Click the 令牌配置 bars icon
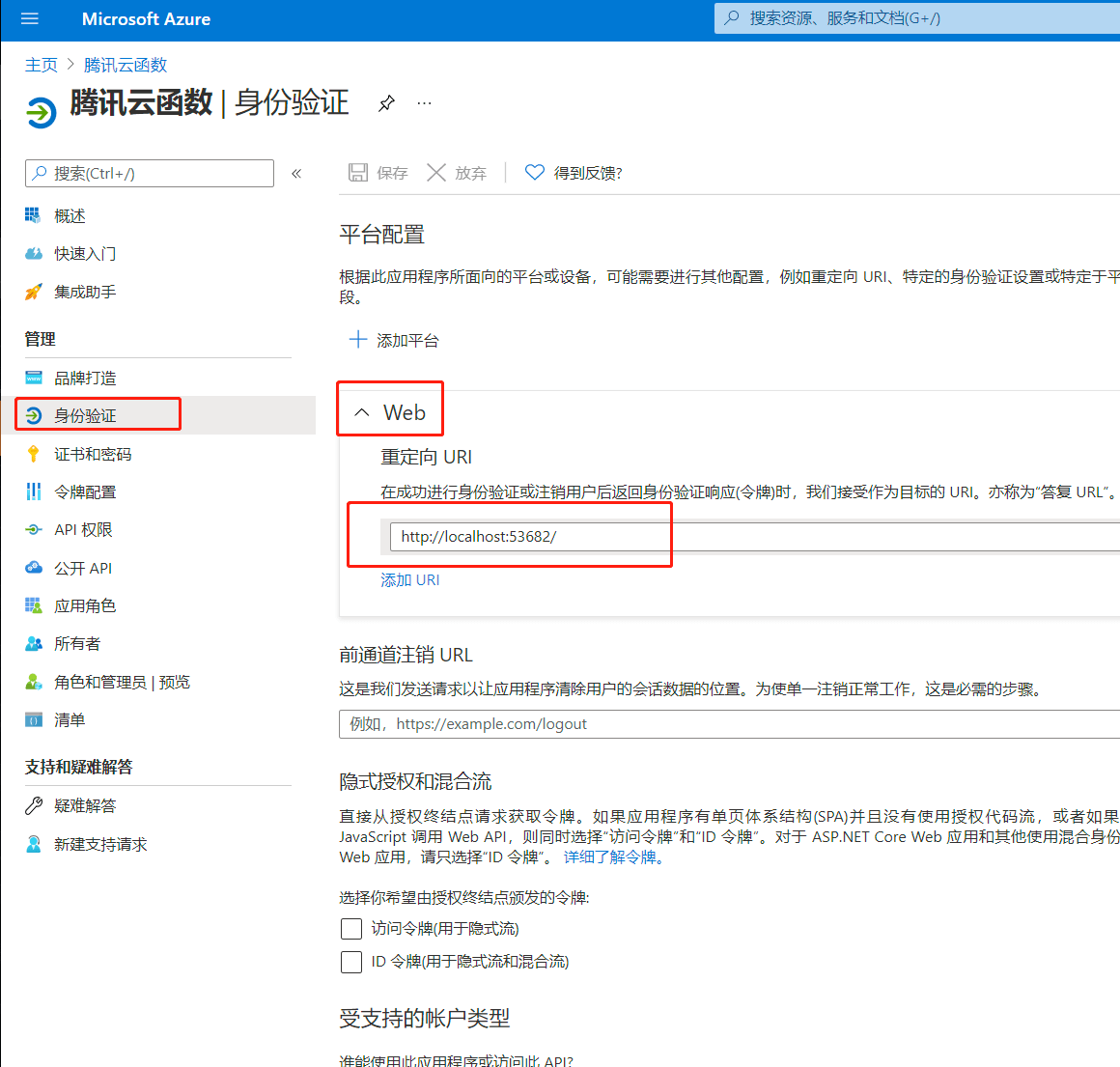The width and height of the screenshot is (1120, 1067). coord(34,492)
